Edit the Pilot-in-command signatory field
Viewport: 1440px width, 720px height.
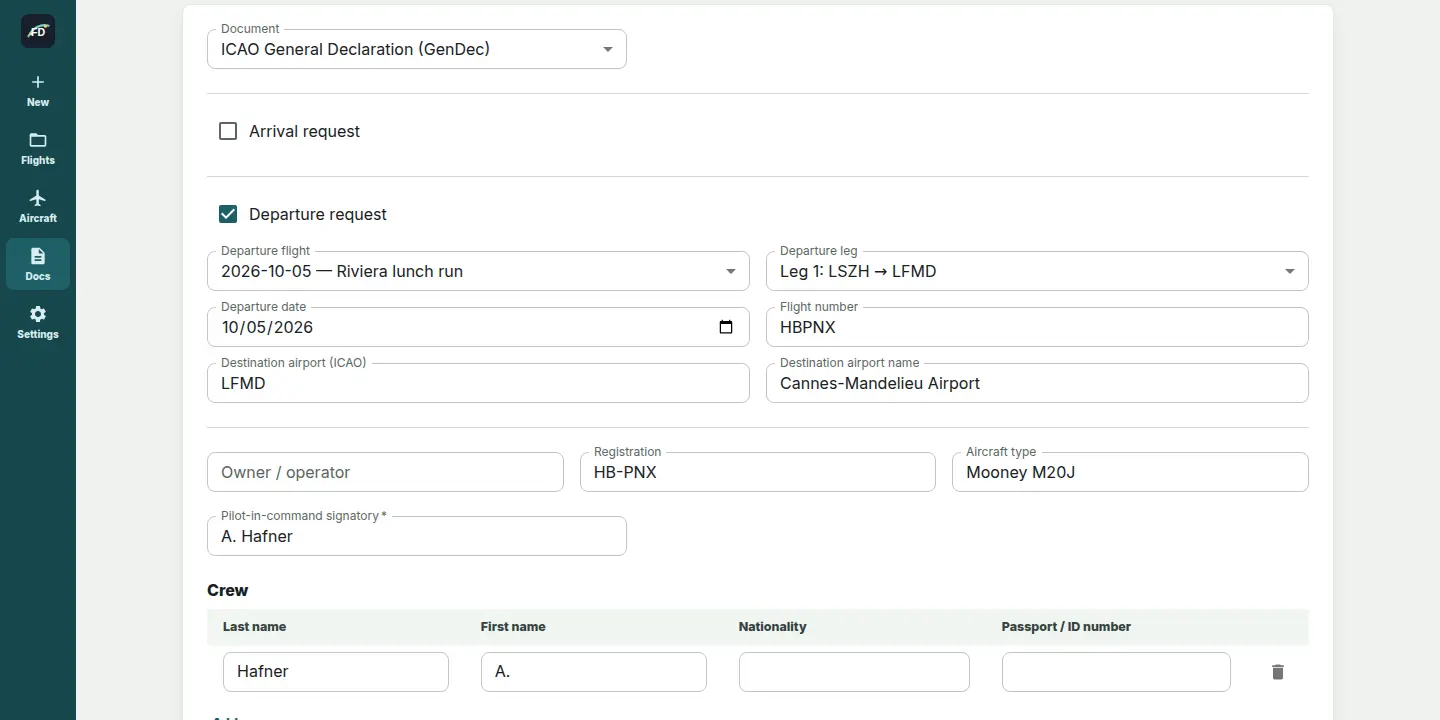417,536
